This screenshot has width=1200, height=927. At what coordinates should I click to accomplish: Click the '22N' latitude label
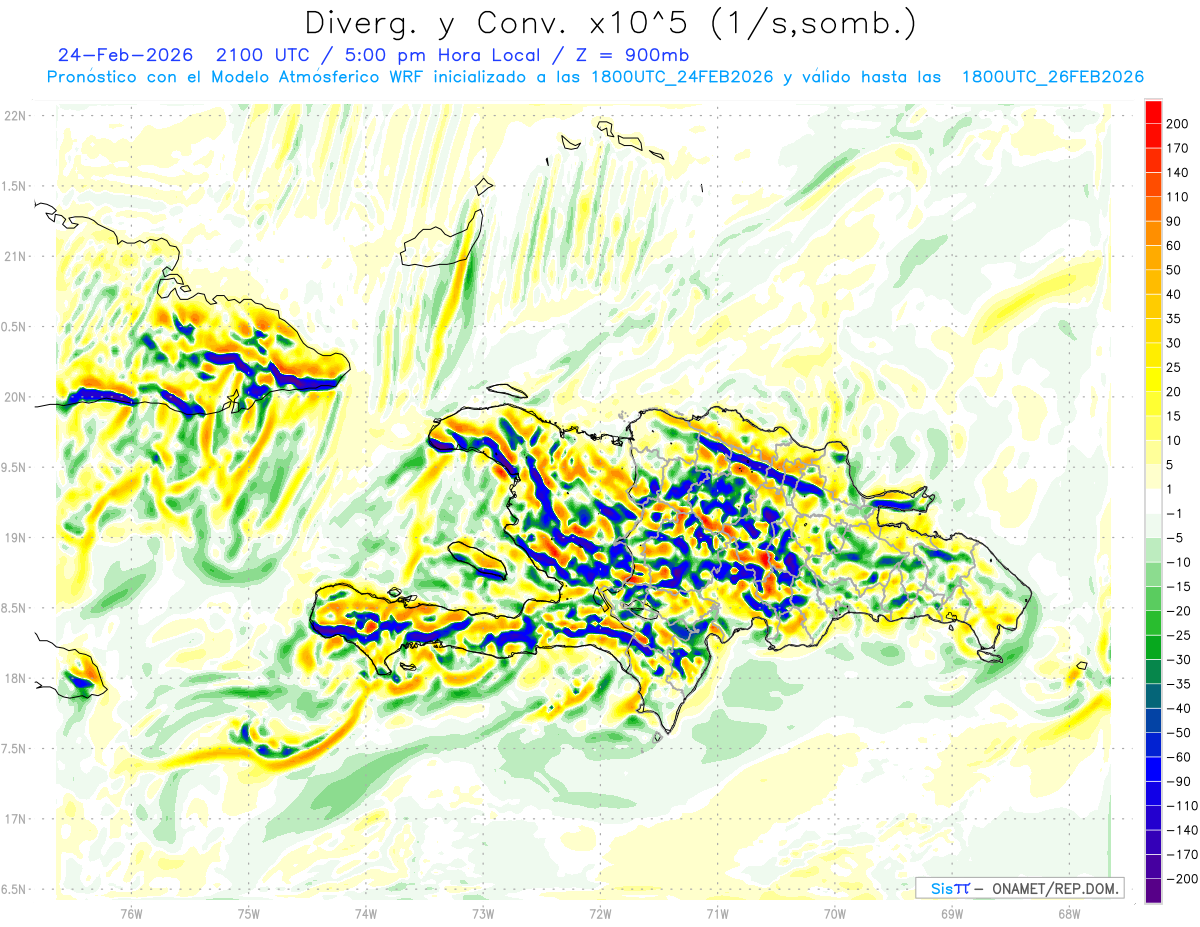tap(14, 115)
